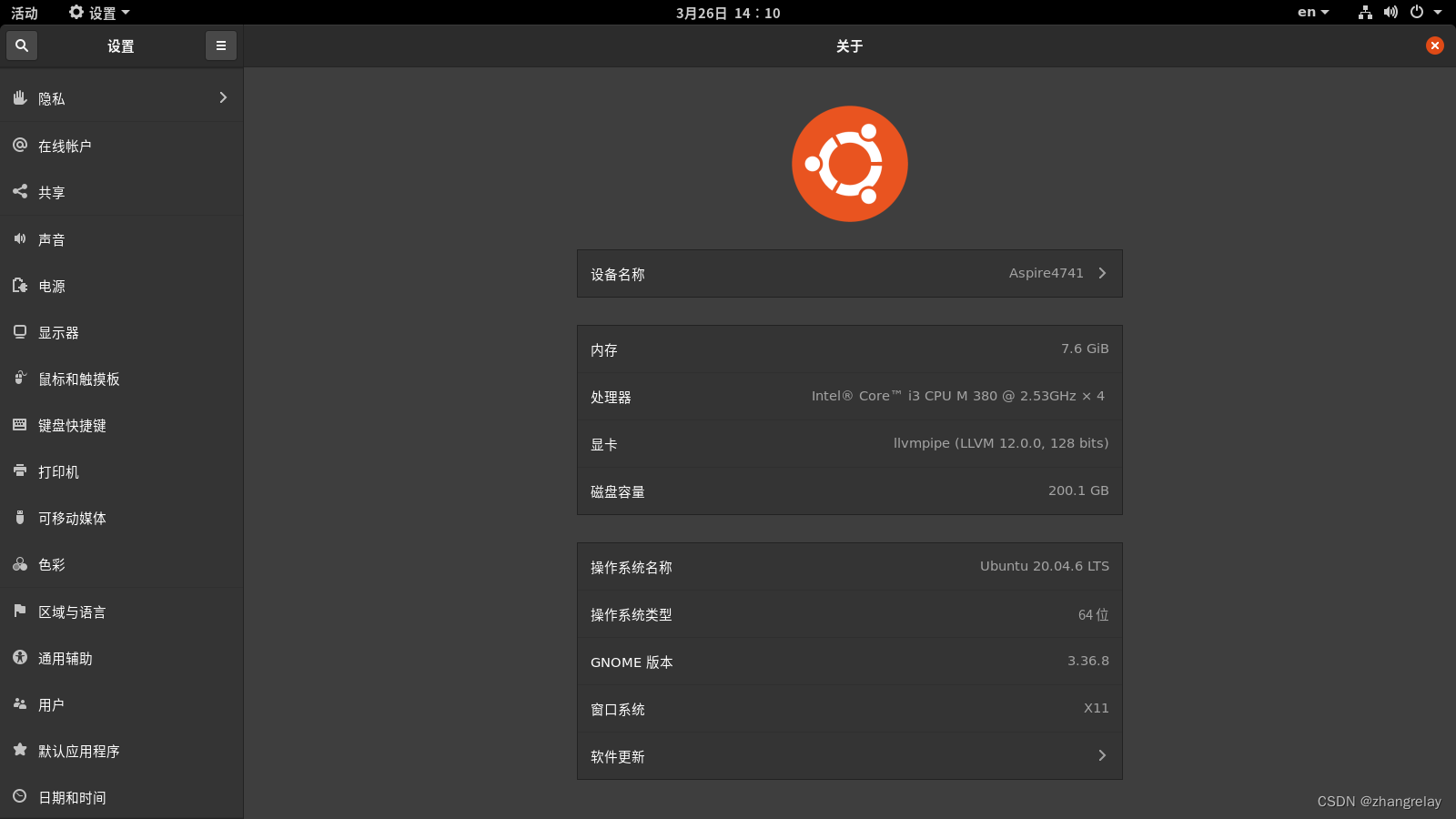Click the network icon in top bar
1456x819 pixels.
[1365, 13]
